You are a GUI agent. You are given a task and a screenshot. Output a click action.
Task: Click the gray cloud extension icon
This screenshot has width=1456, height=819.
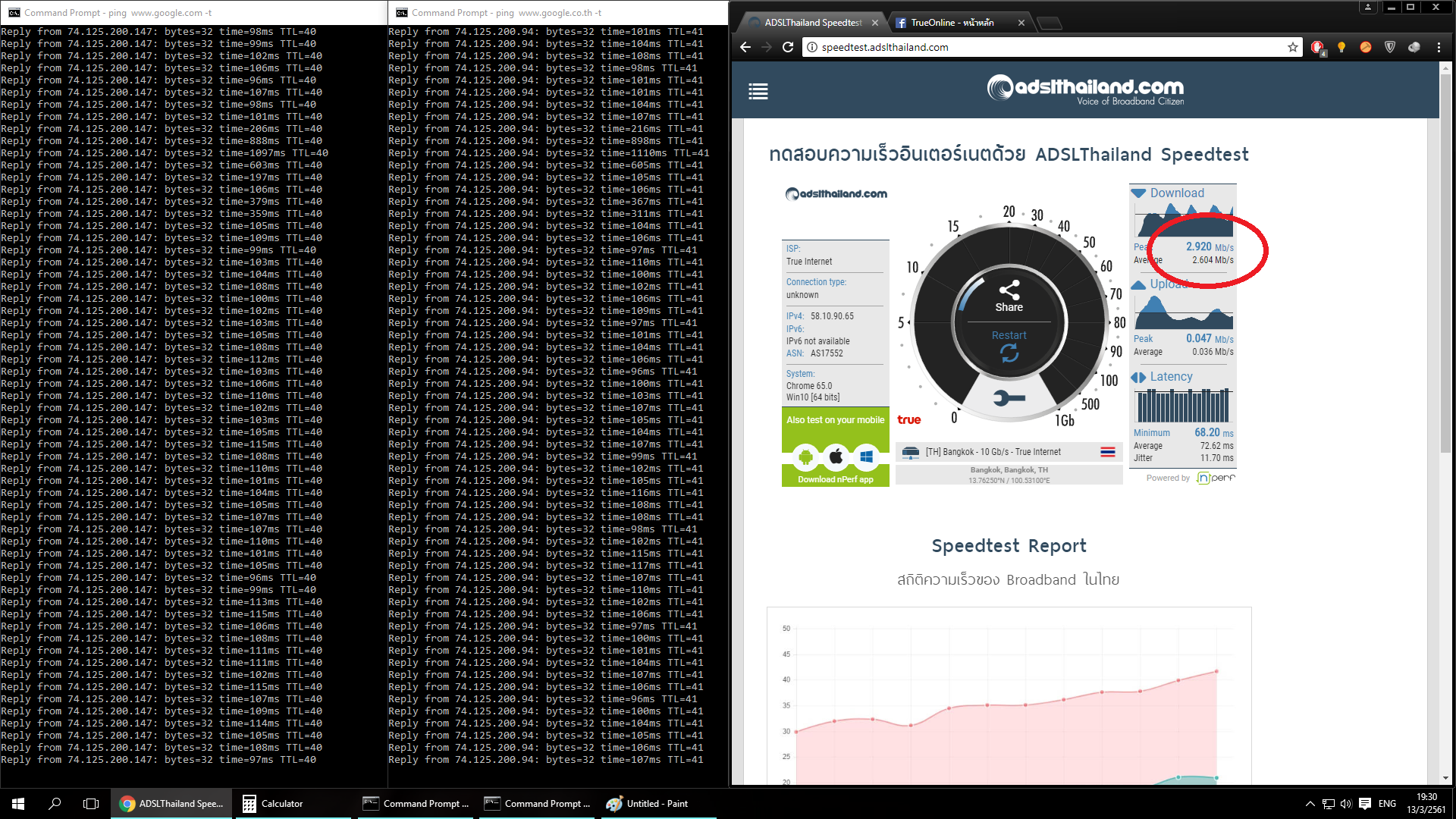1414,47
